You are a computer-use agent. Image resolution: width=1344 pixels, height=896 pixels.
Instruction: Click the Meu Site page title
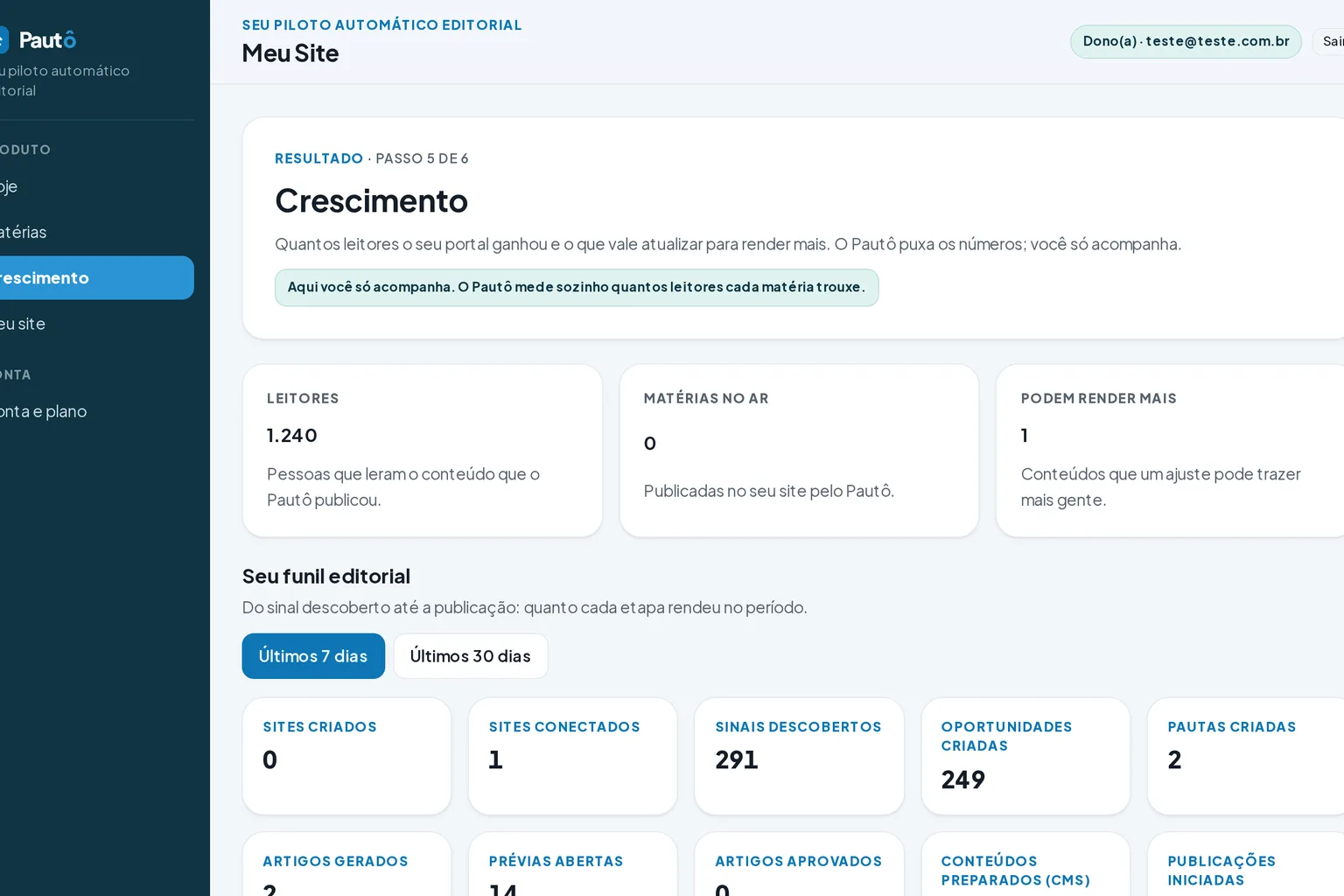(290, 53)
